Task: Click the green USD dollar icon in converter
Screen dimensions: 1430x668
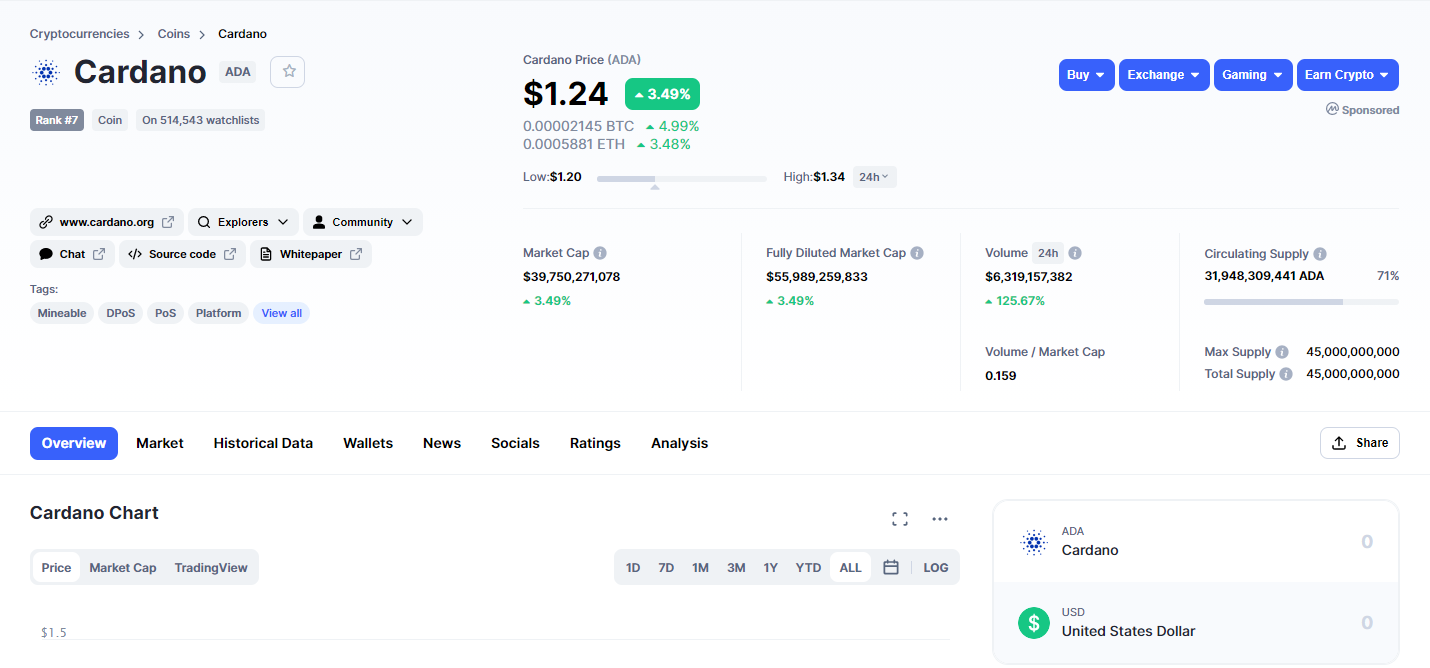Action: pyautogui.click(x=1033, y=623)
